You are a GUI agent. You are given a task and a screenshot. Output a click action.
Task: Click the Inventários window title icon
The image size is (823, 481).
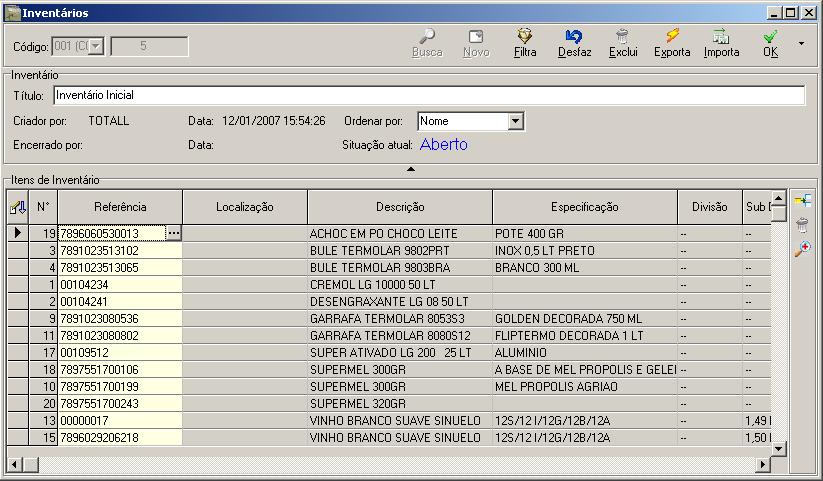click(12, 13)
